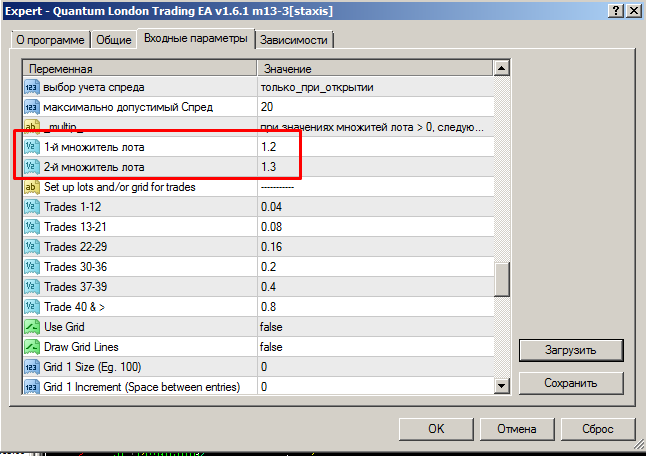646x456 pixels.
Task: Click the scrollbar up arrow
Action: [x=501, y=68]
